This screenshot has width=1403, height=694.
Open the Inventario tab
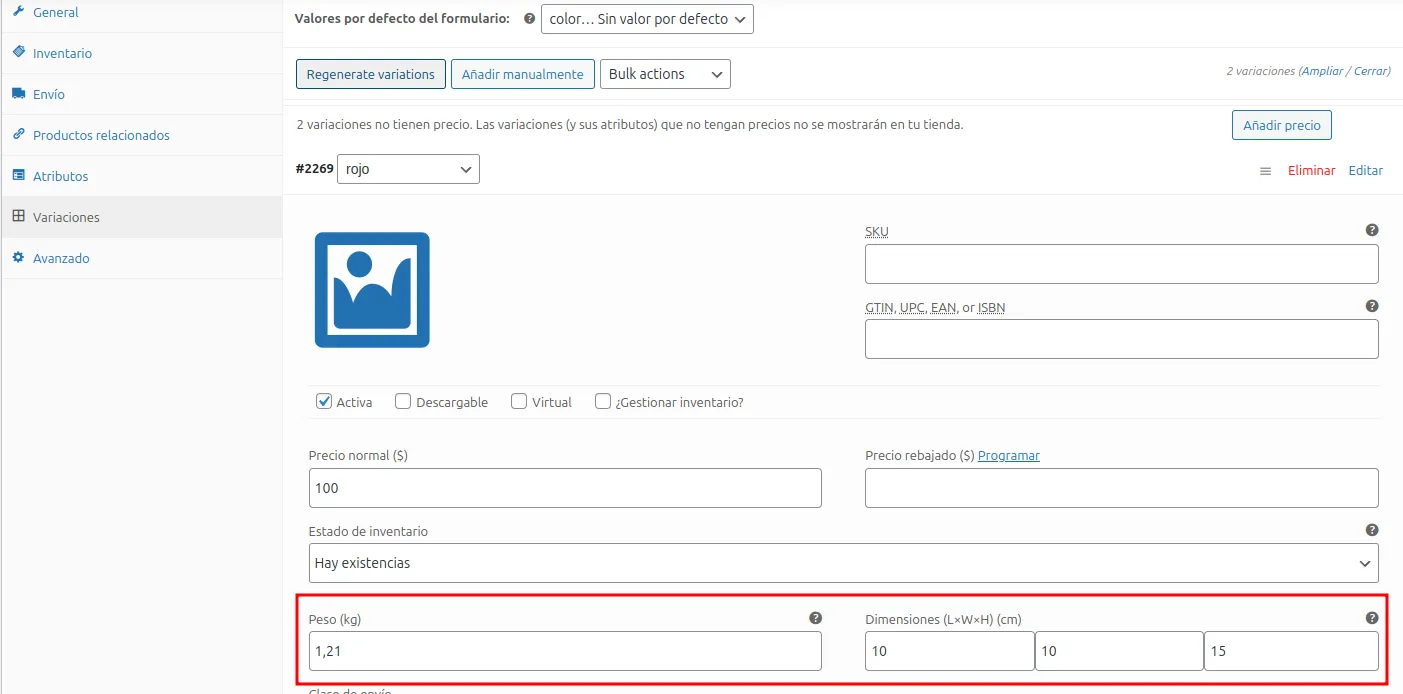pos(62,53)
